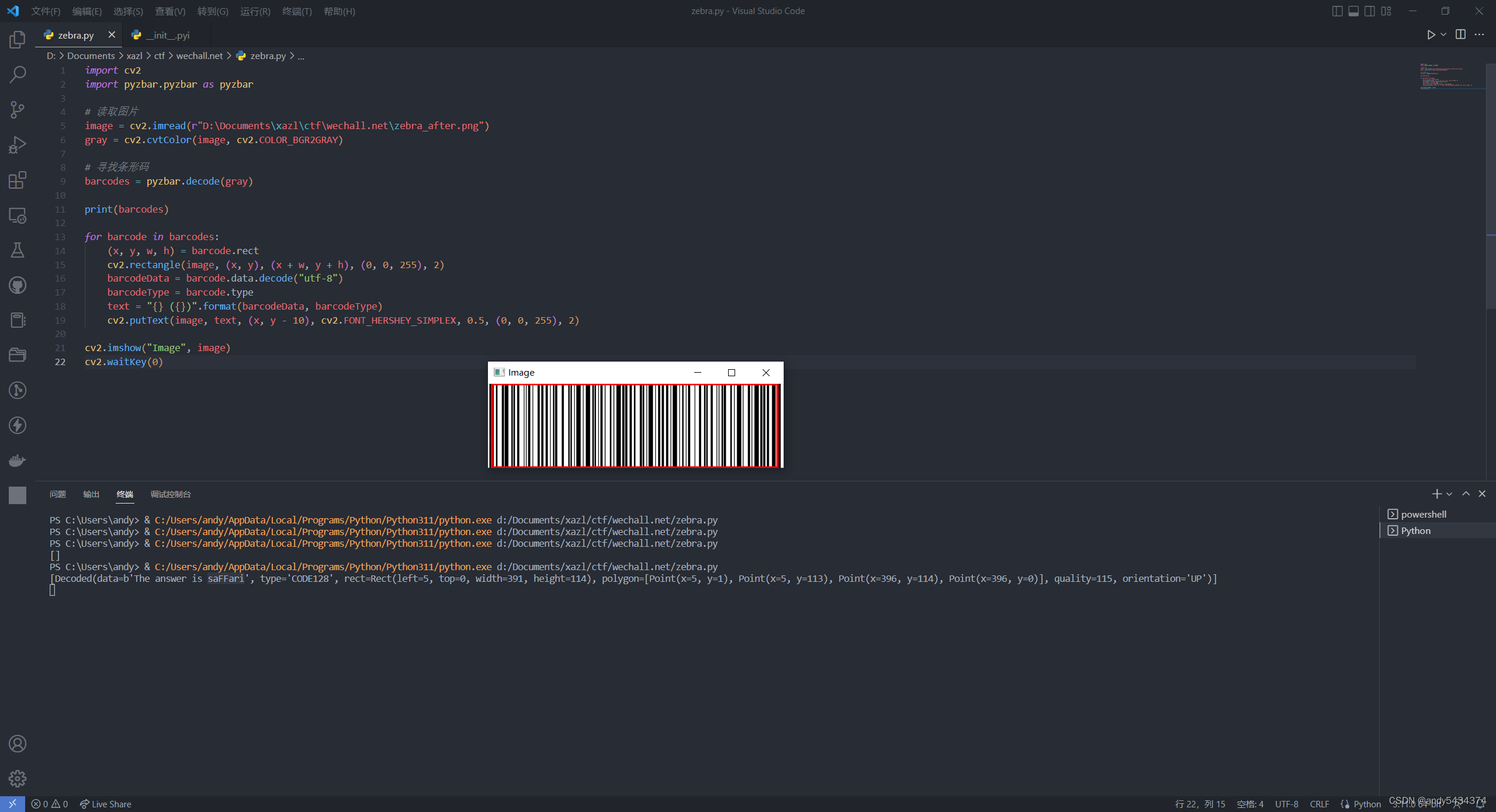
Task: Click the zebra.py window title text
Action: pyautogui.click(x=747, y=11)
